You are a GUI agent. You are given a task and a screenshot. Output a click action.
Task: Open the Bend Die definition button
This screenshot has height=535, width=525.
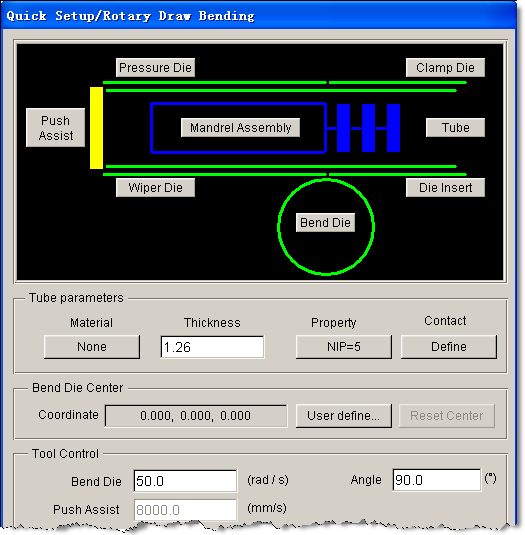click(325, 222)
